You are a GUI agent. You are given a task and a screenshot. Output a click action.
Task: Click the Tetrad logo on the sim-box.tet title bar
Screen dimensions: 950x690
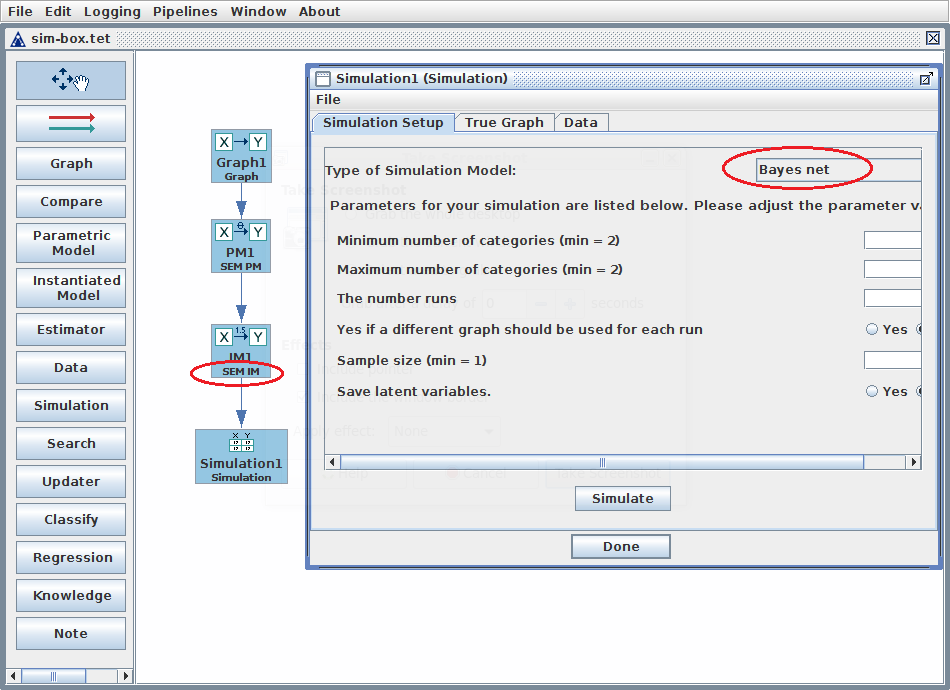[x=17, y=38]
